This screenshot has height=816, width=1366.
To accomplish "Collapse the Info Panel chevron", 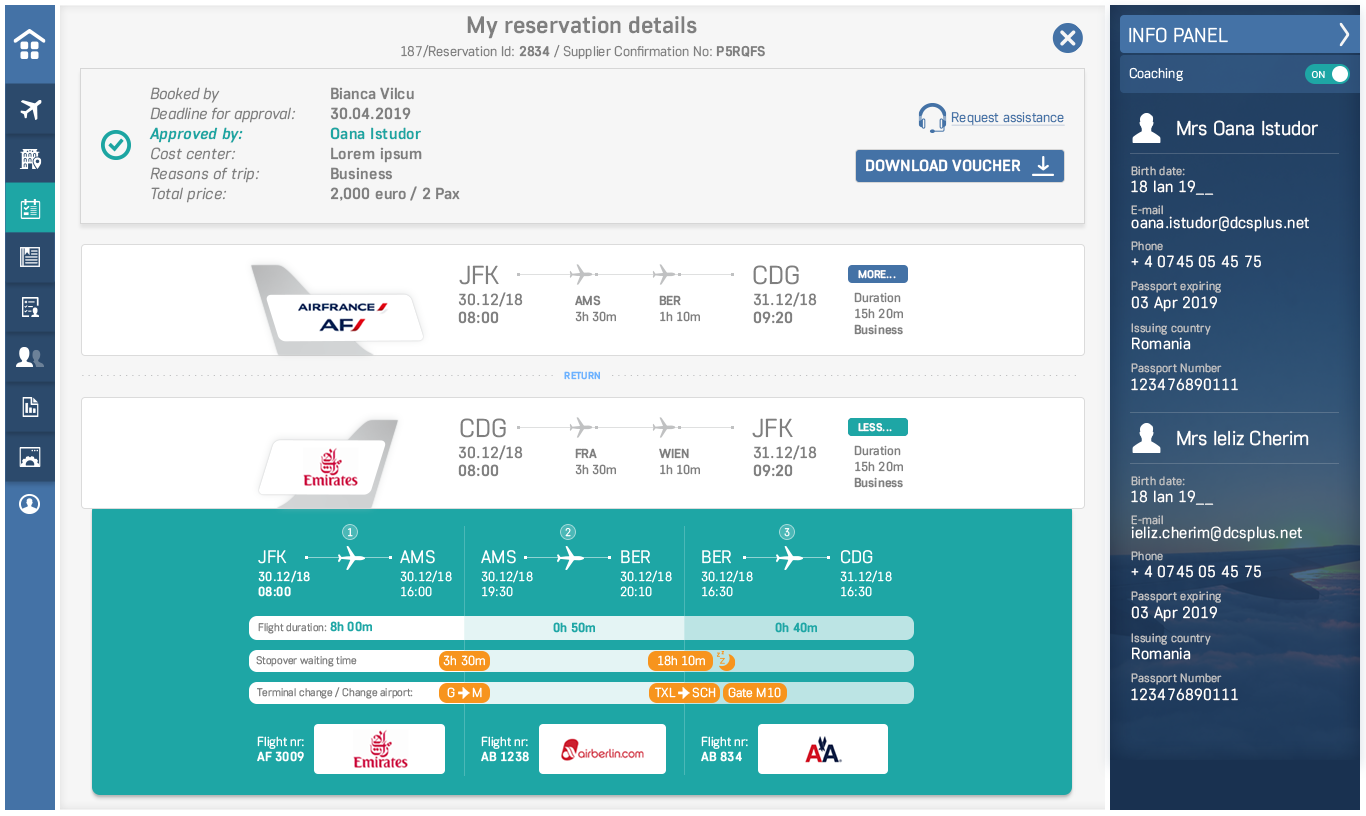I will click(1344, 35).
